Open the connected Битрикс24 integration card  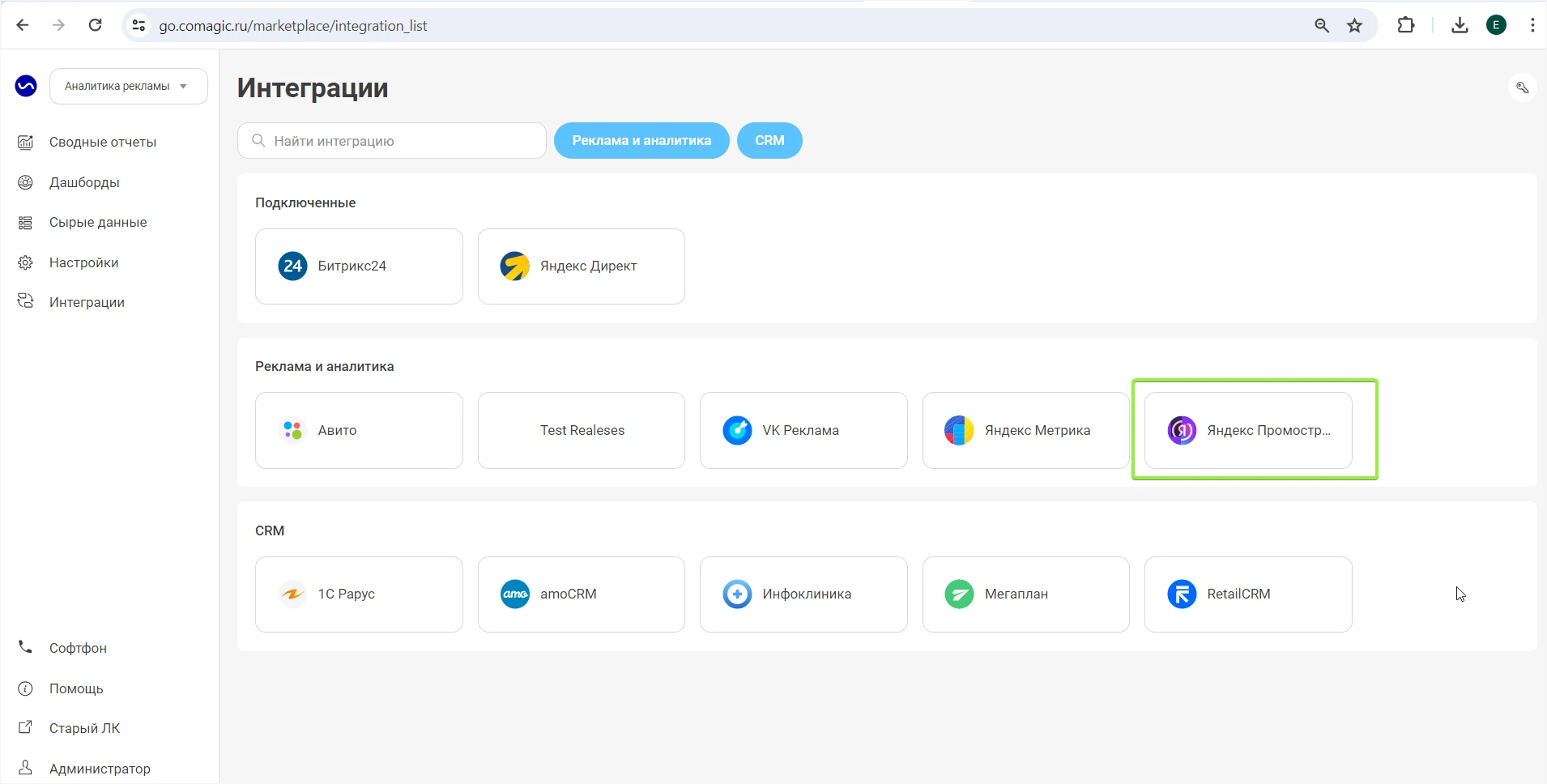tap(359, 266)
